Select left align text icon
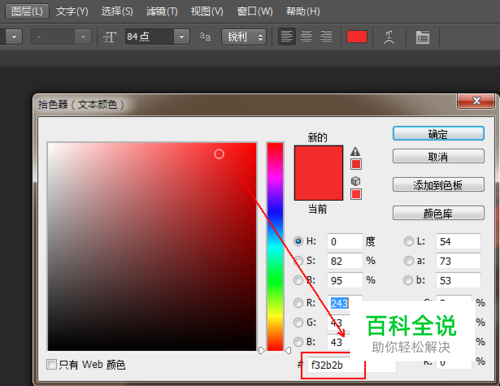Screen dimensions: 500x386 [x=287, y=37]
